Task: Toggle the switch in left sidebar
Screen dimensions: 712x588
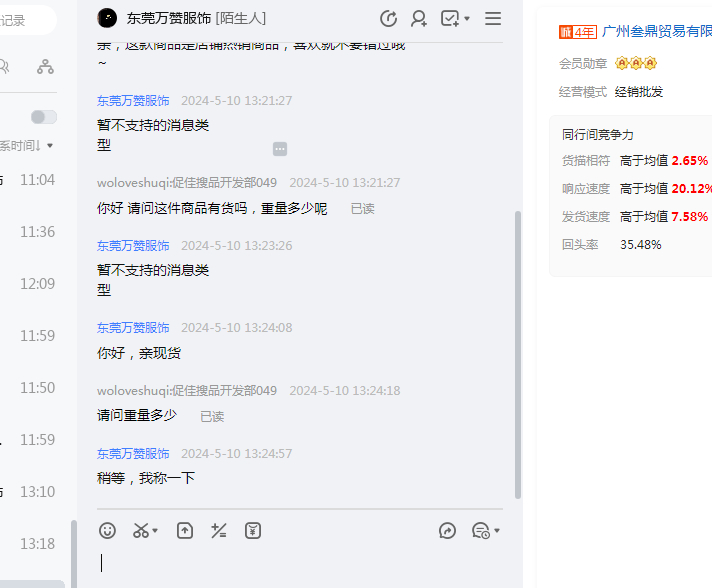Action: 44,117
